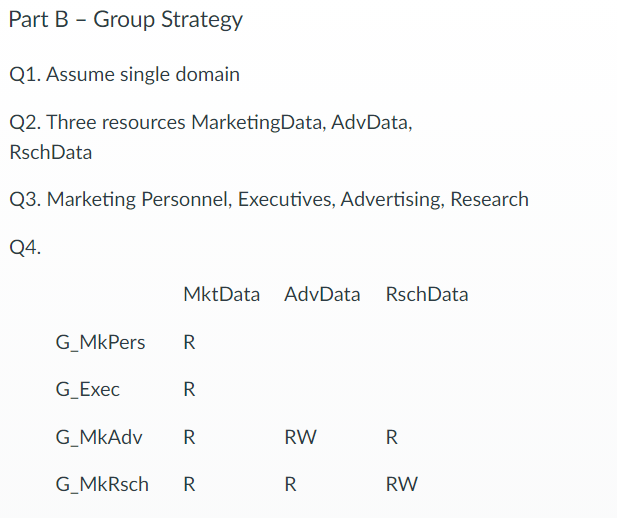Click the 'Q1. Assume single domain' line
Screen dimensions: 617x518
pos(124,74)
